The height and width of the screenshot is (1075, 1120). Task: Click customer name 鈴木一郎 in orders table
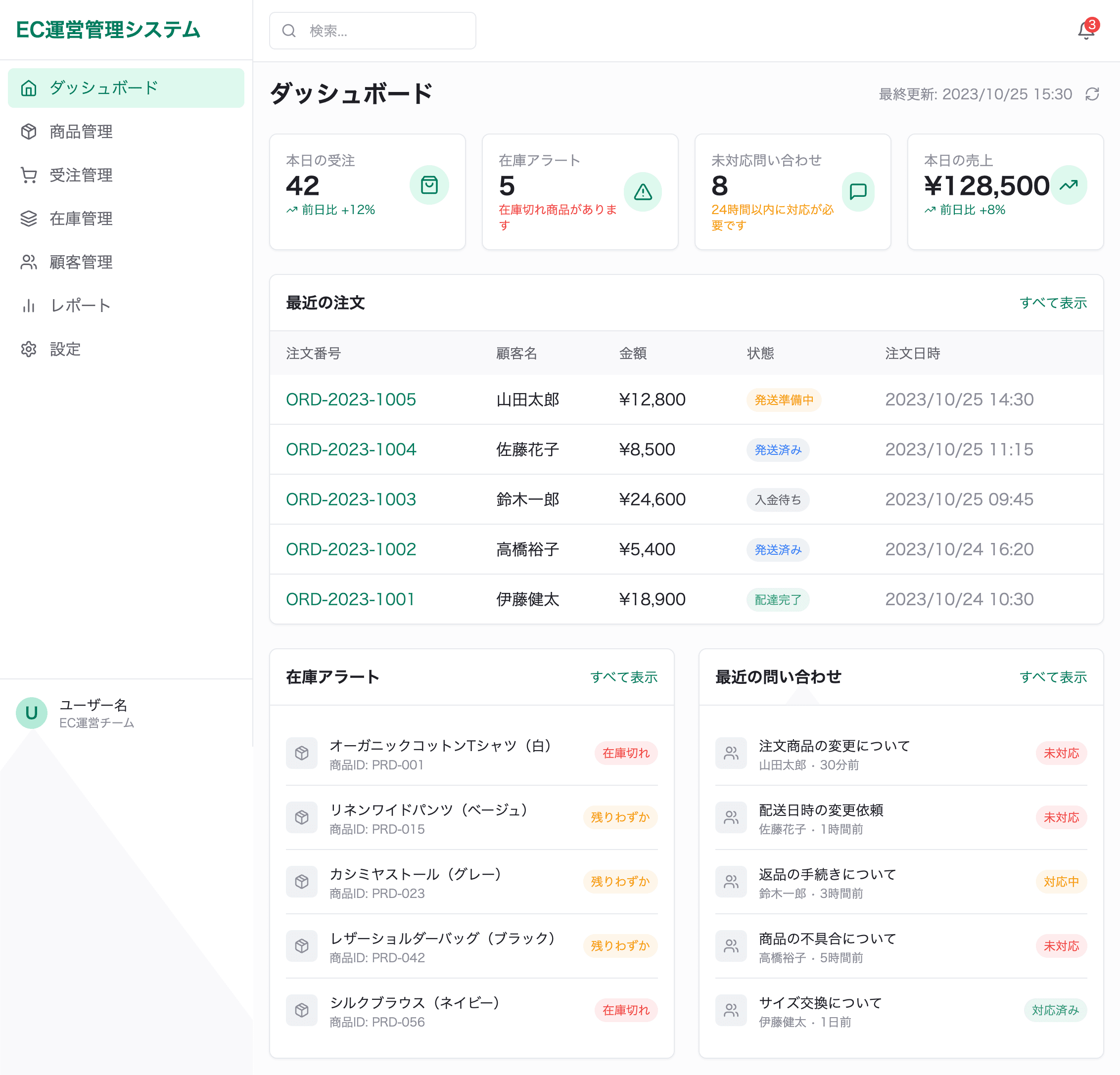[x=527, y=499]
